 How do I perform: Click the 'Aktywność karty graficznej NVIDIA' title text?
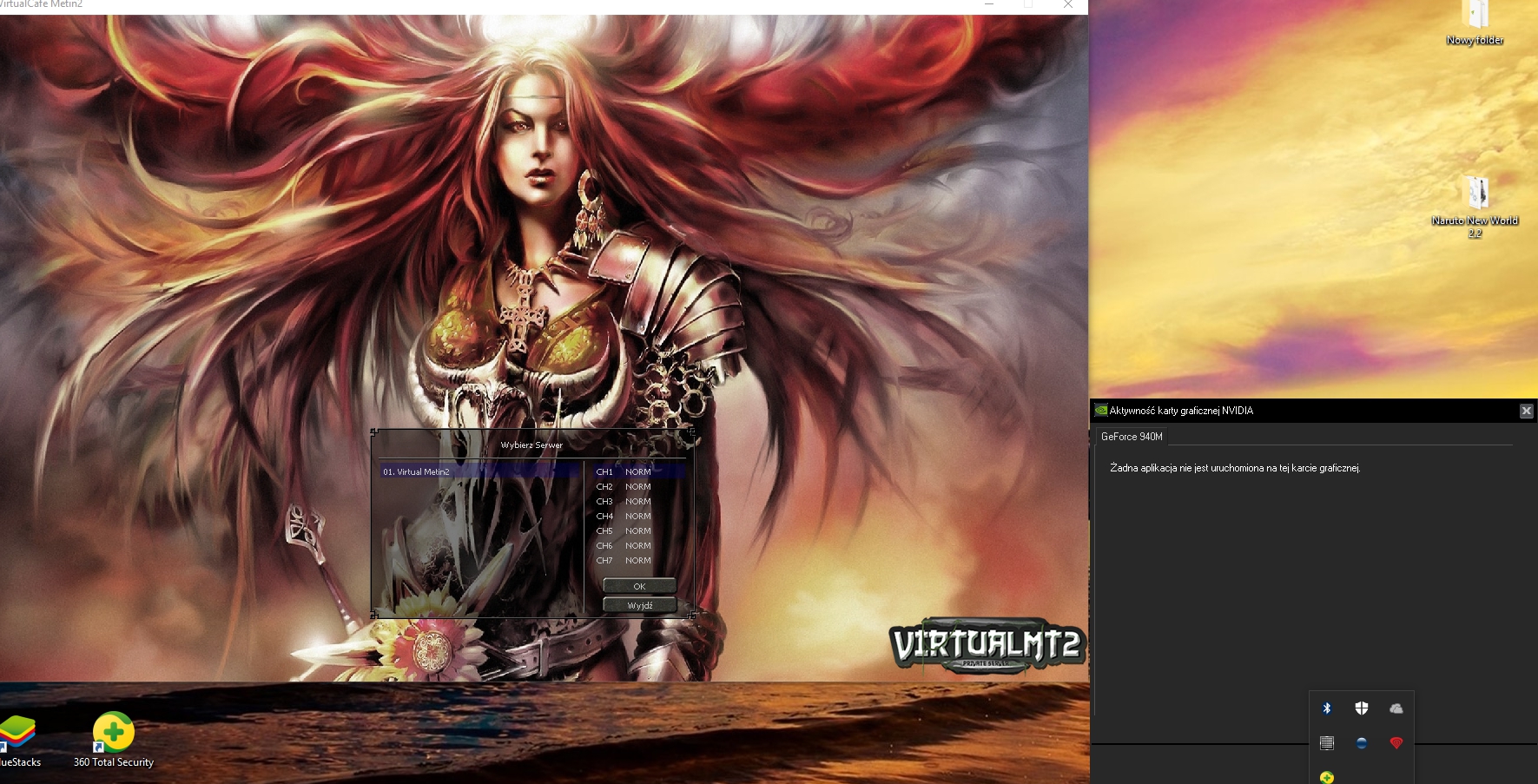pyautogui.click(x=1181, y=411)
